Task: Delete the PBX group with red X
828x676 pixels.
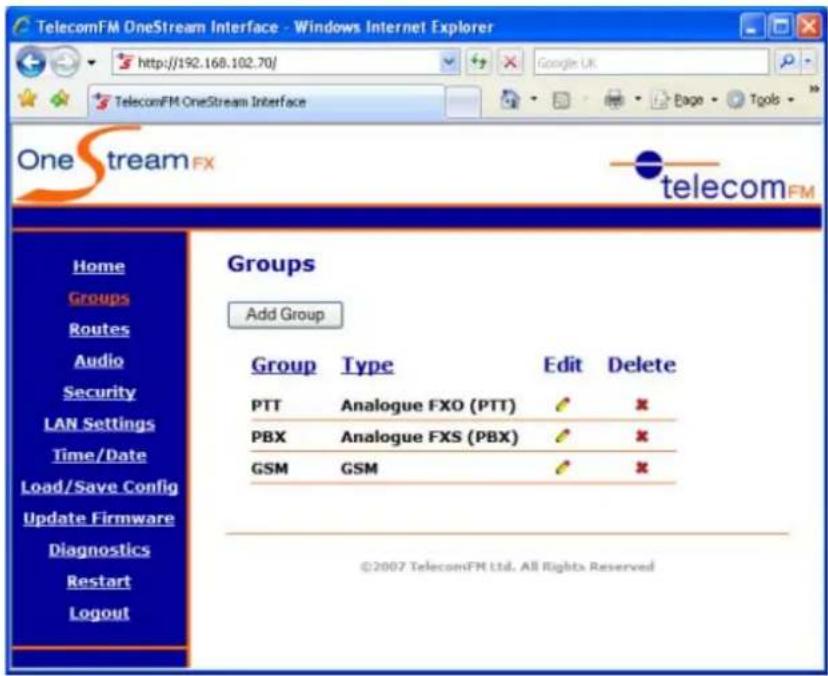Action: coord(642,436)
